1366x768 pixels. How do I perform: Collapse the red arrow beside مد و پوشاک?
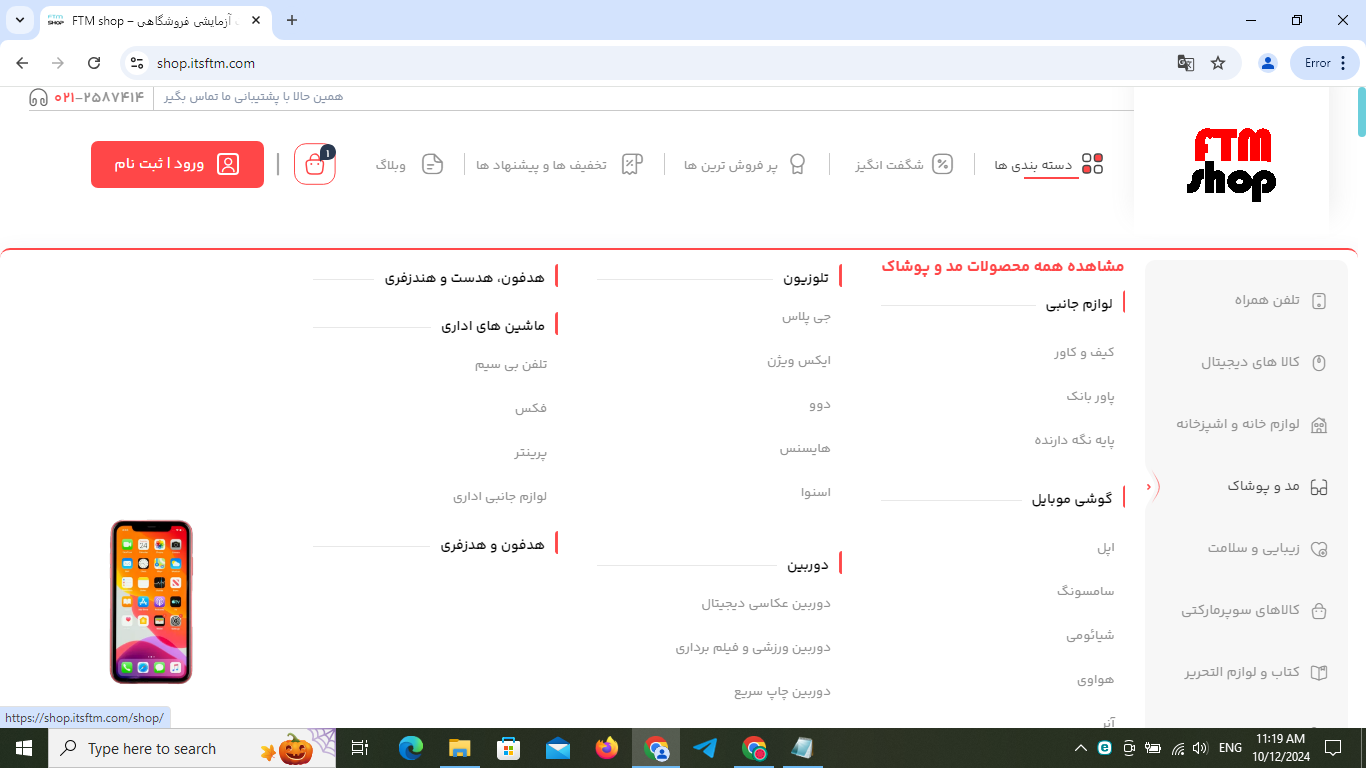(x=1149, y=487)
